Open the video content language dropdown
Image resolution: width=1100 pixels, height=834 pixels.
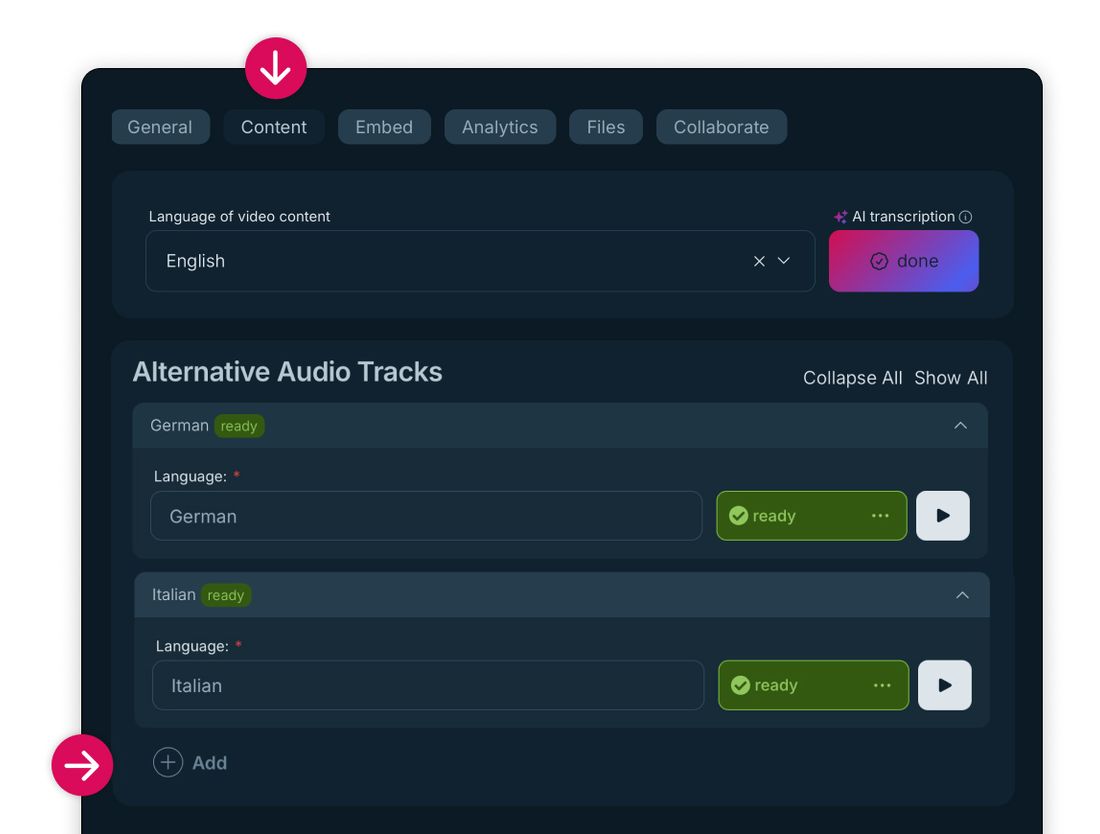[x=784, y=261]
